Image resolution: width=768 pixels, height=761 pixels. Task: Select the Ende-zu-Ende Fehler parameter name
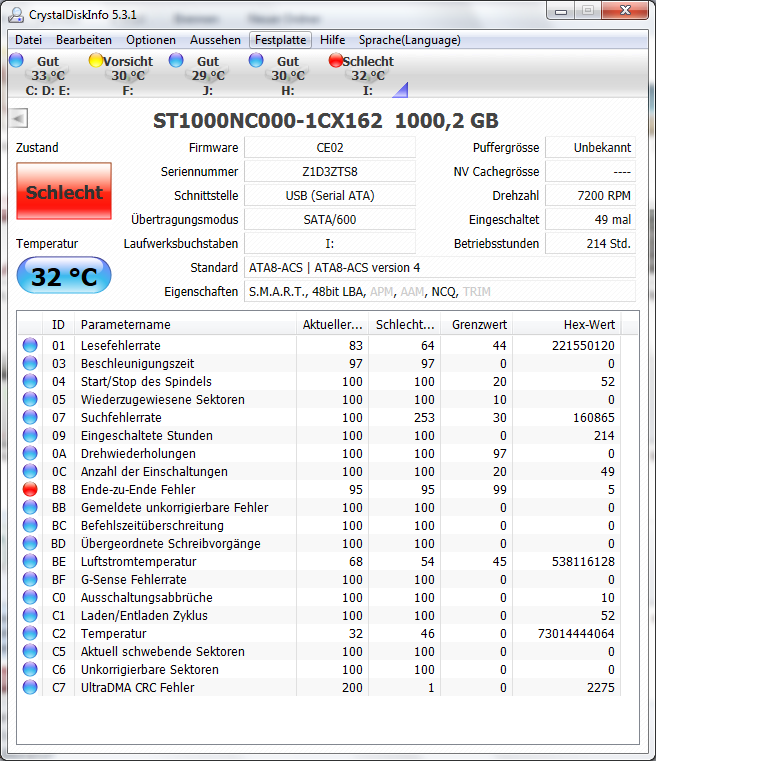point(138,489)
